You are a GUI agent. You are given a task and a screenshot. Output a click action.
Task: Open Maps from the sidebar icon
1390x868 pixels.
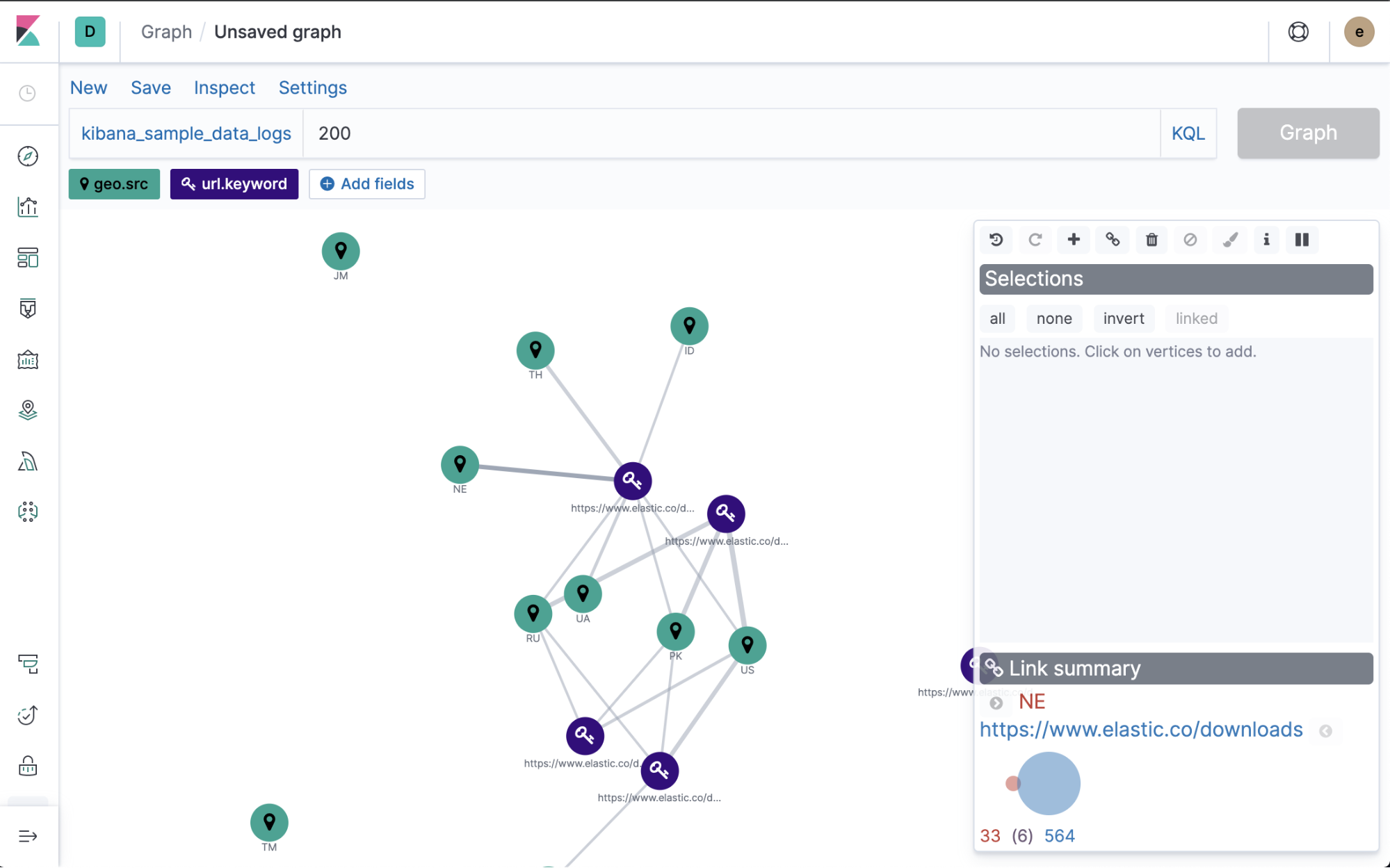28,411
